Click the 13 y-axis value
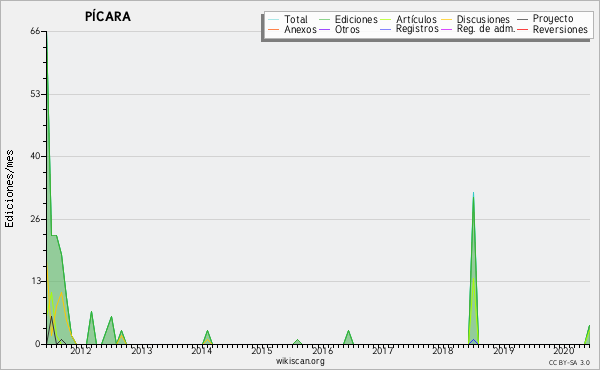Viewport: 600px width, 370px height. tap(35, 282)
